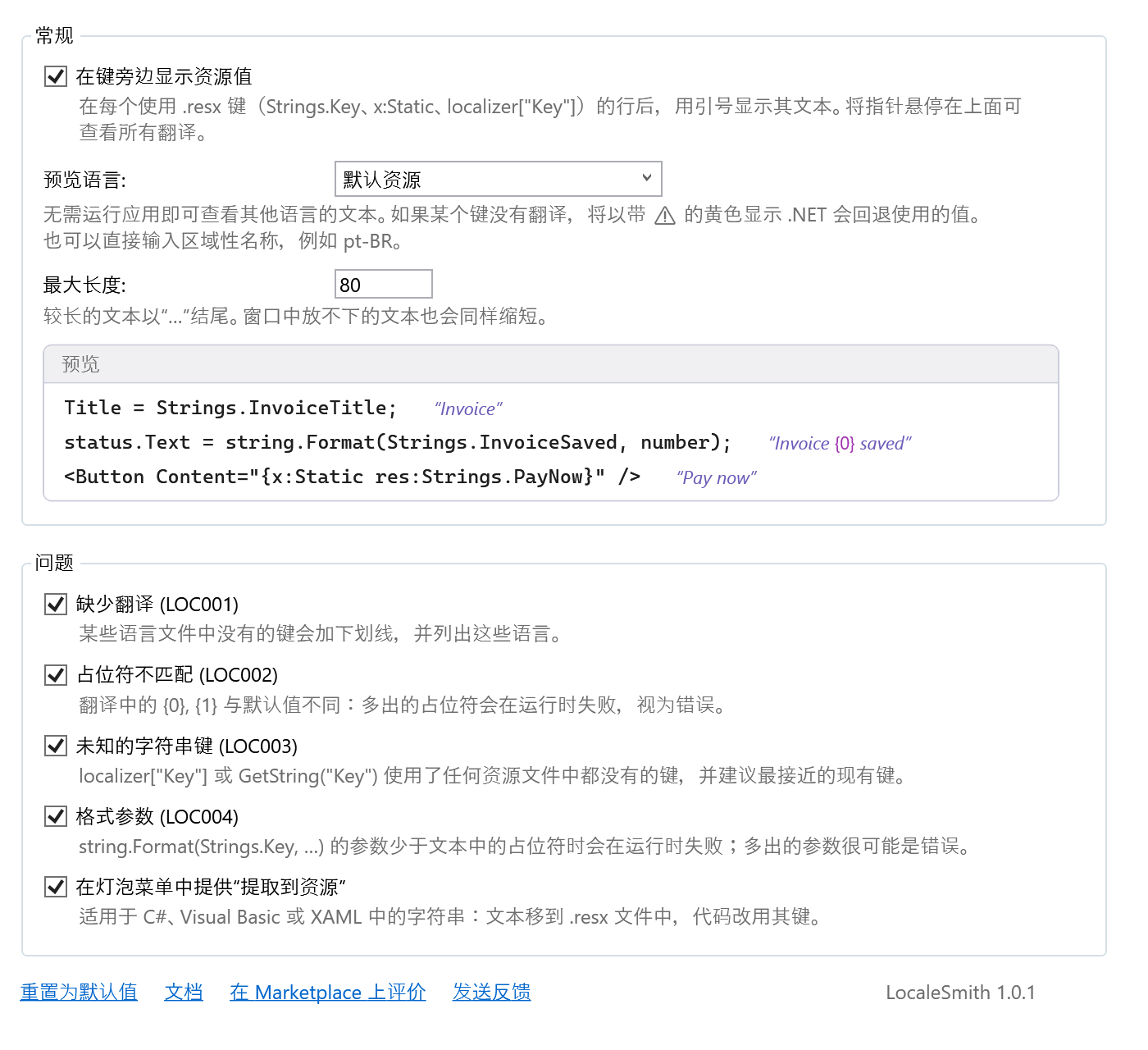Image resolution: width=1148 pixels, height=1050 pixels.
Task: Disable 在灯泡菜单中提供“提取到资源” option
Action: pos(56,887)
